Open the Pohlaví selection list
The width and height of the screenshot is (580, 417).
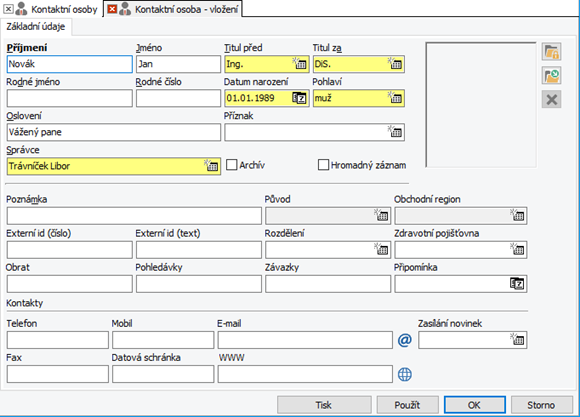click(x=395, y=98)
